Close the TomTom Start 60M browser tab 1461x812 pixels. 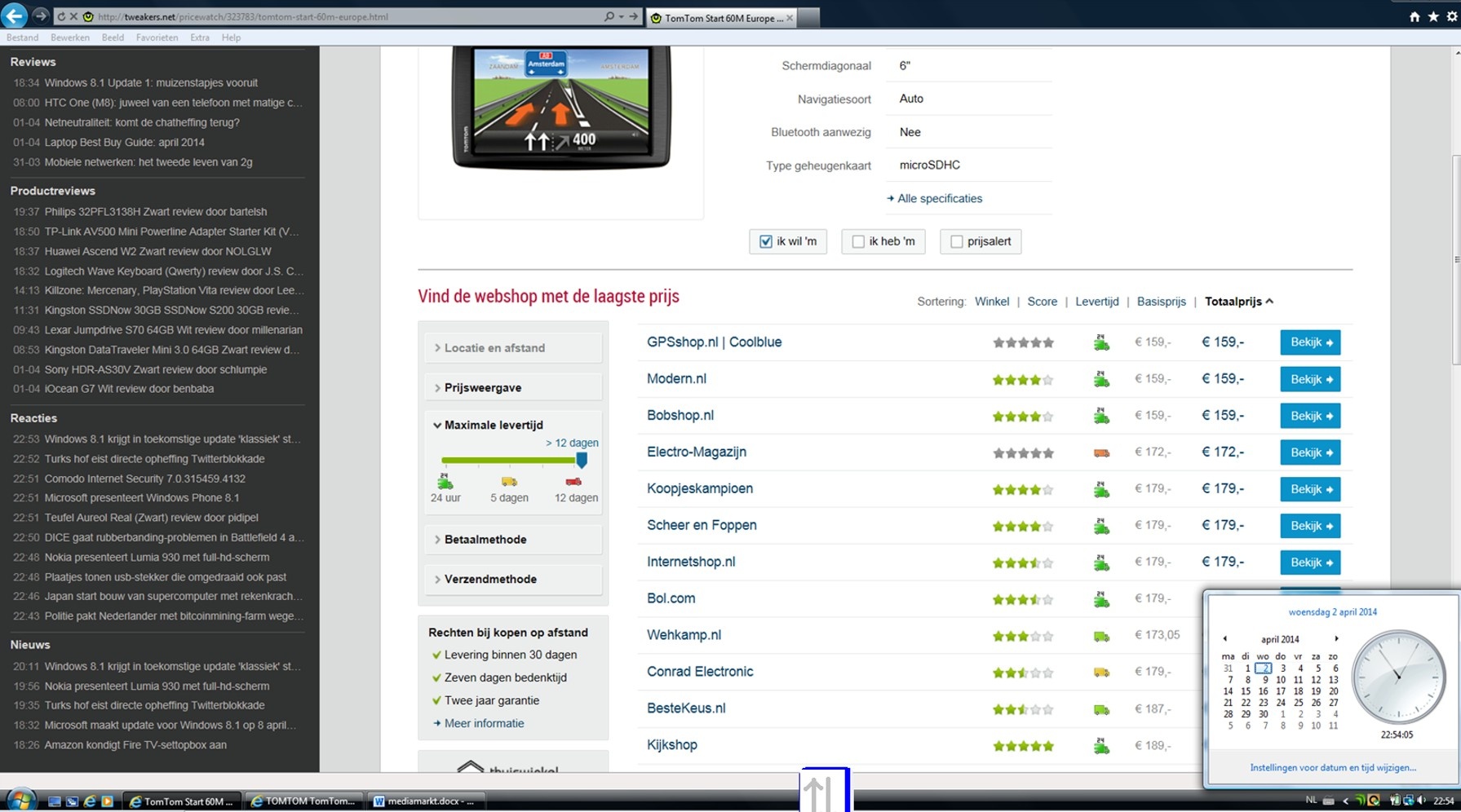point(789,18)
